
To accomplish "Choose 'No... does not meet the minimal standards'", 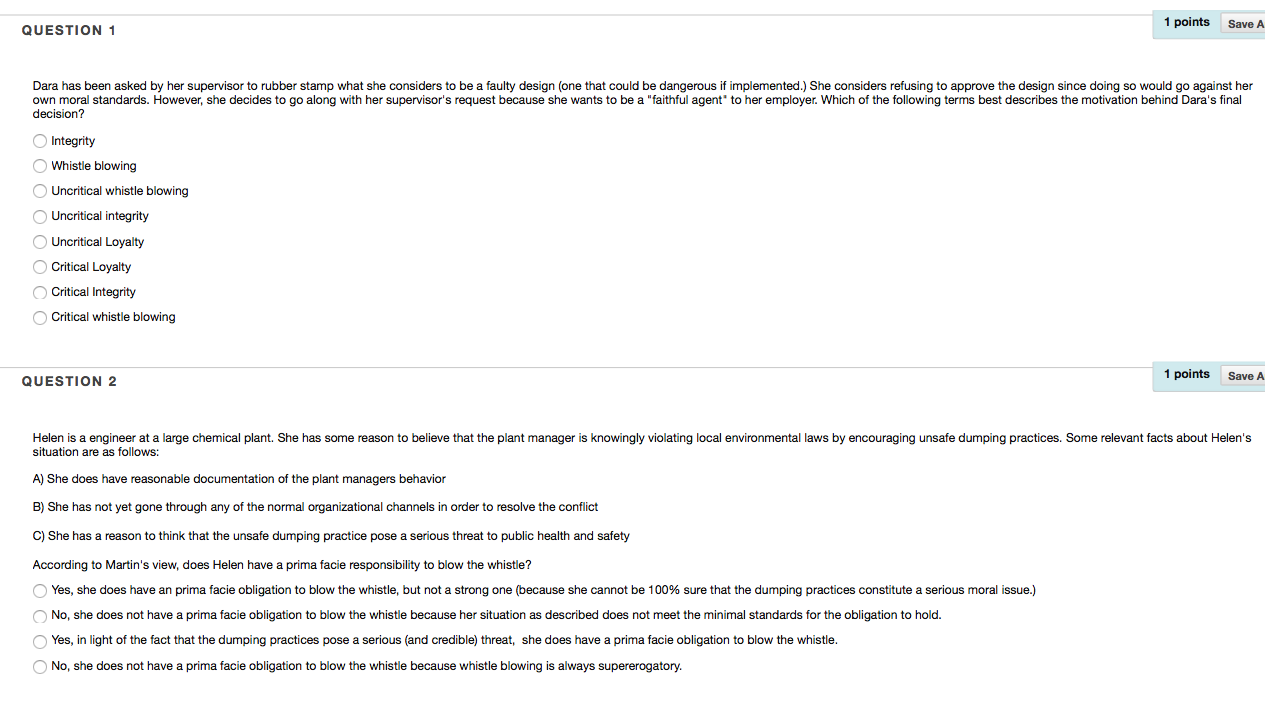I will point(40,616).
